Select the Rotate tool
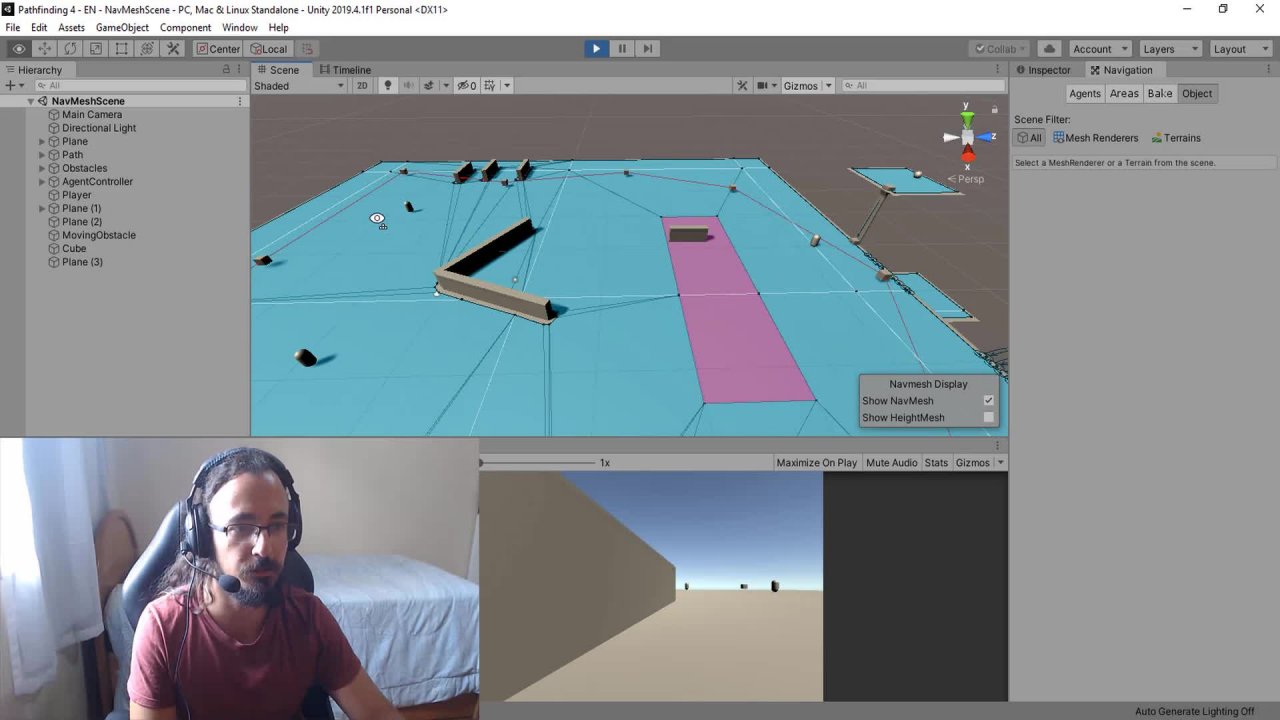Viewport: 1280px width, 720px height. (70, 49)
